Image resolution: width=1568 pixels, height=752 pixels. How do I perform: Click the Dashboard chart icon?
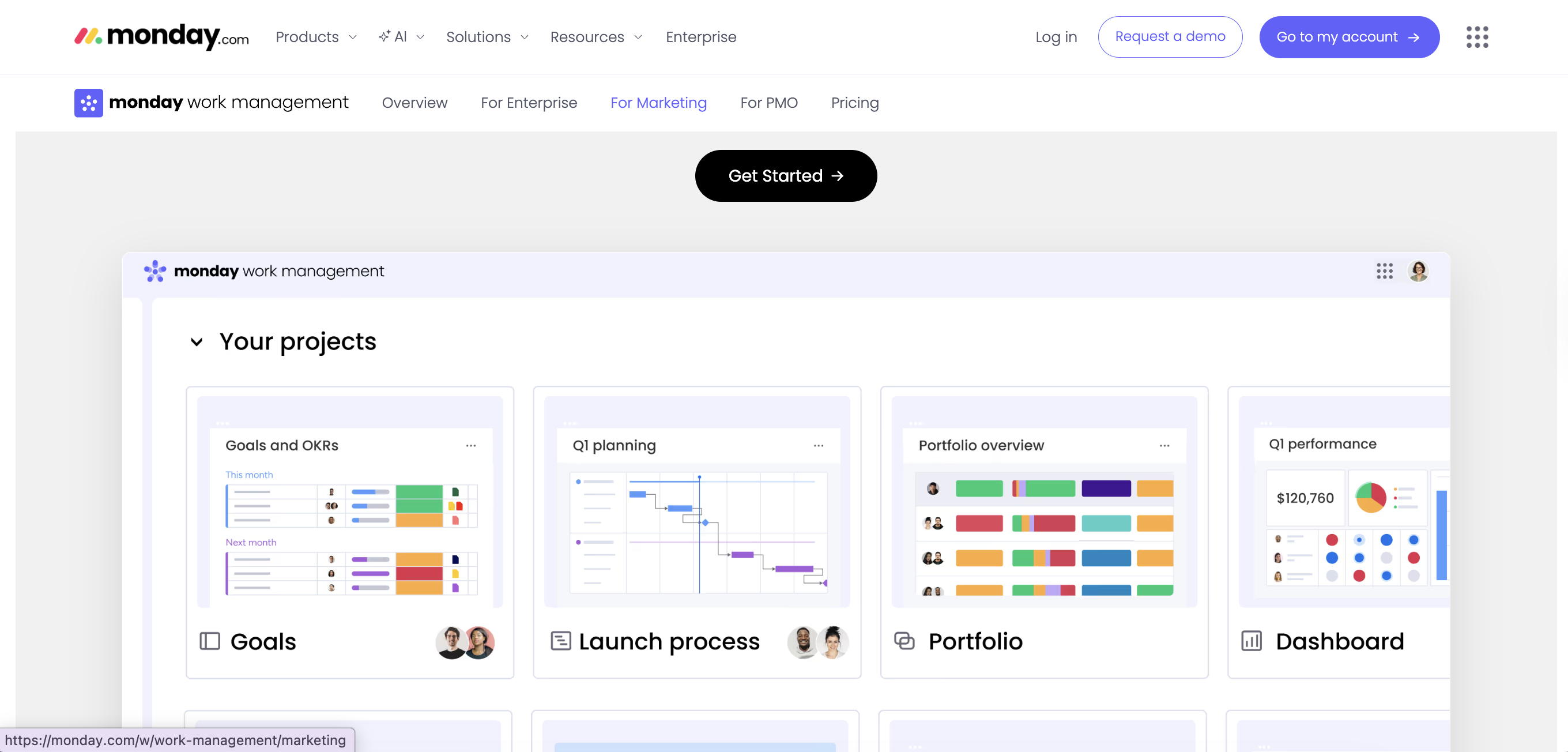coord(1252,641)
